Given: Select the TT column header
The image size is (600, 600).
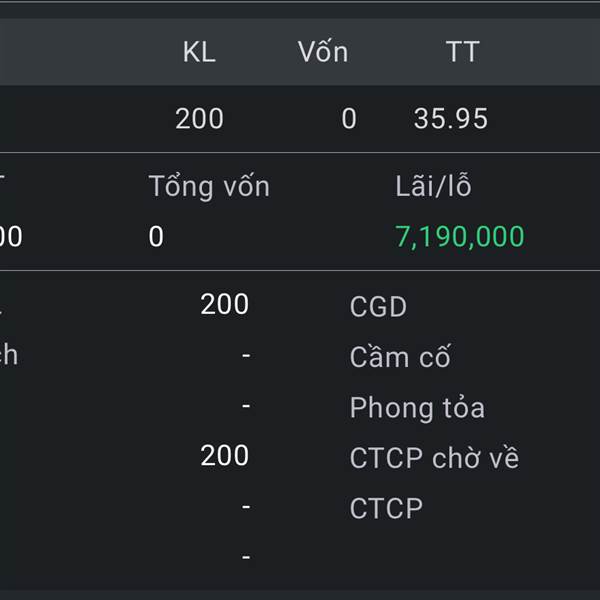Looking at the screenshot, I should pos(462,53).
